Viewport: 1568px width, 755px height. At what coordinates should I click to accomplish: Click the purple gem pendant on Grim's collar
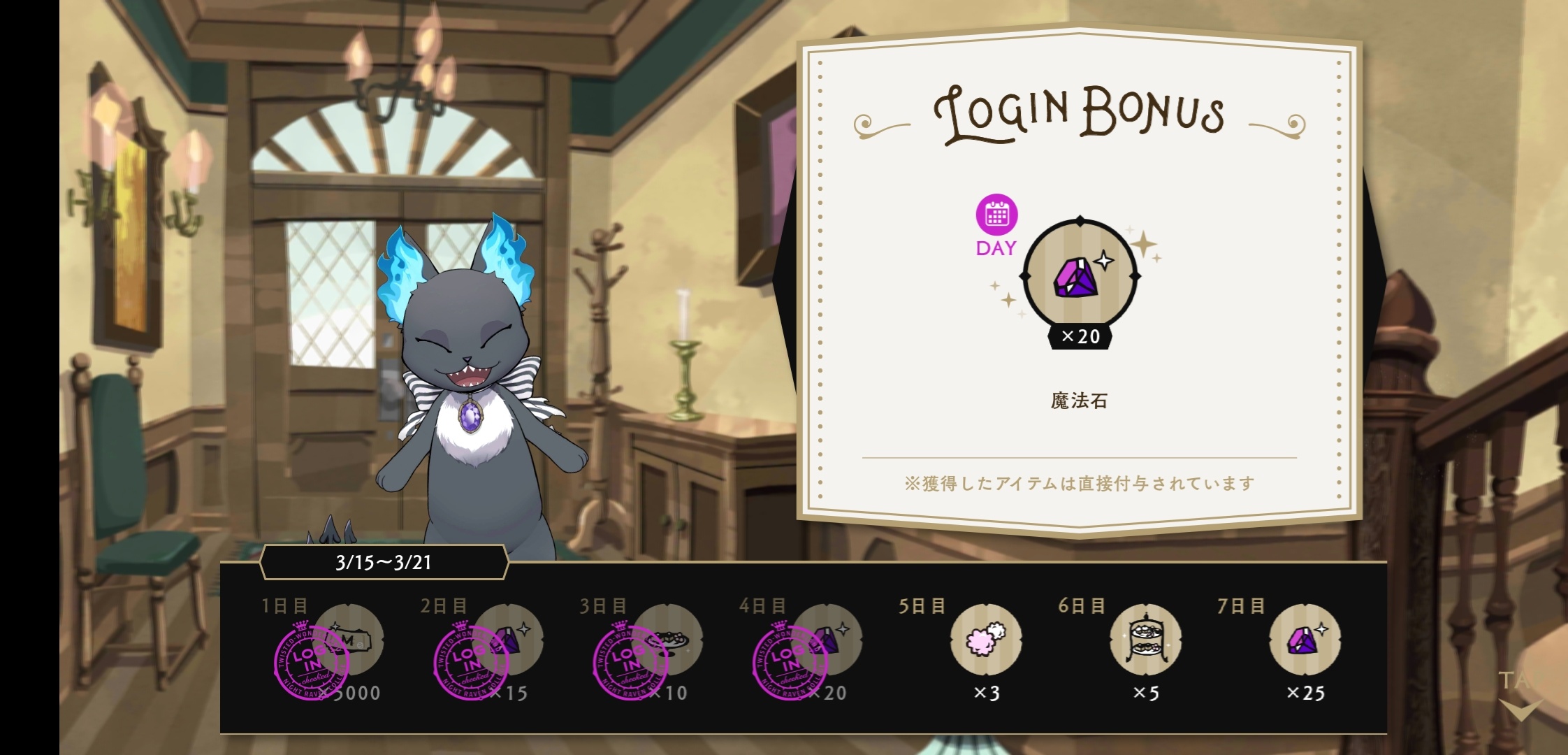(470, 417)
